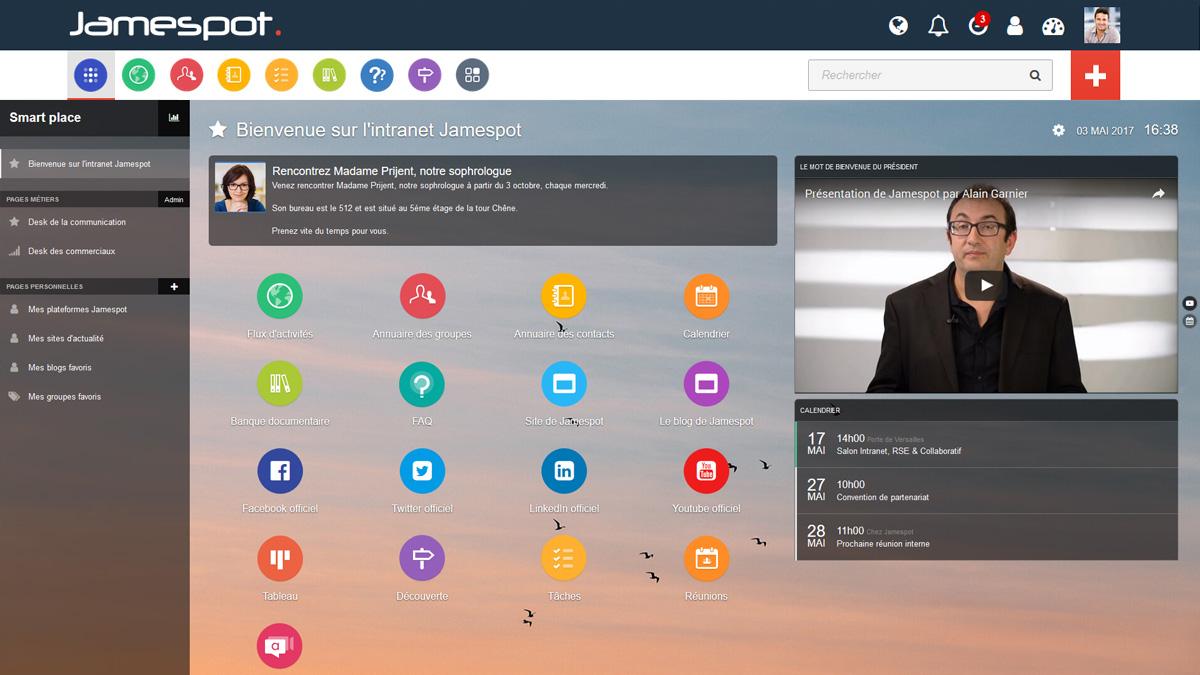Open the orange tasks checklist icon in toolbar
This screenshot has height=675, width=1200.
(x=281, y=75)
